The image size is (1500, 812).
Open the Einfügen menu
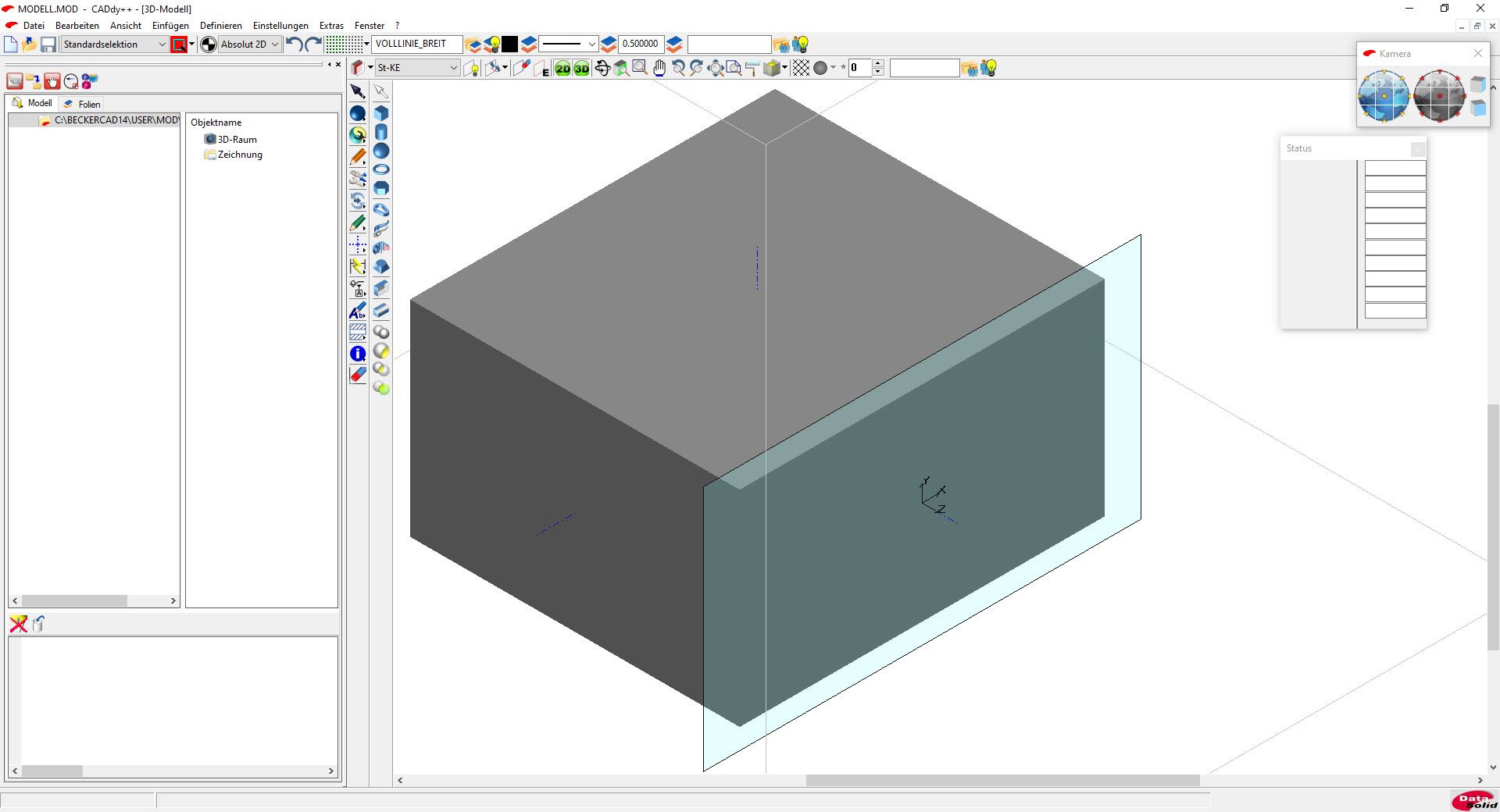(170, 26)
